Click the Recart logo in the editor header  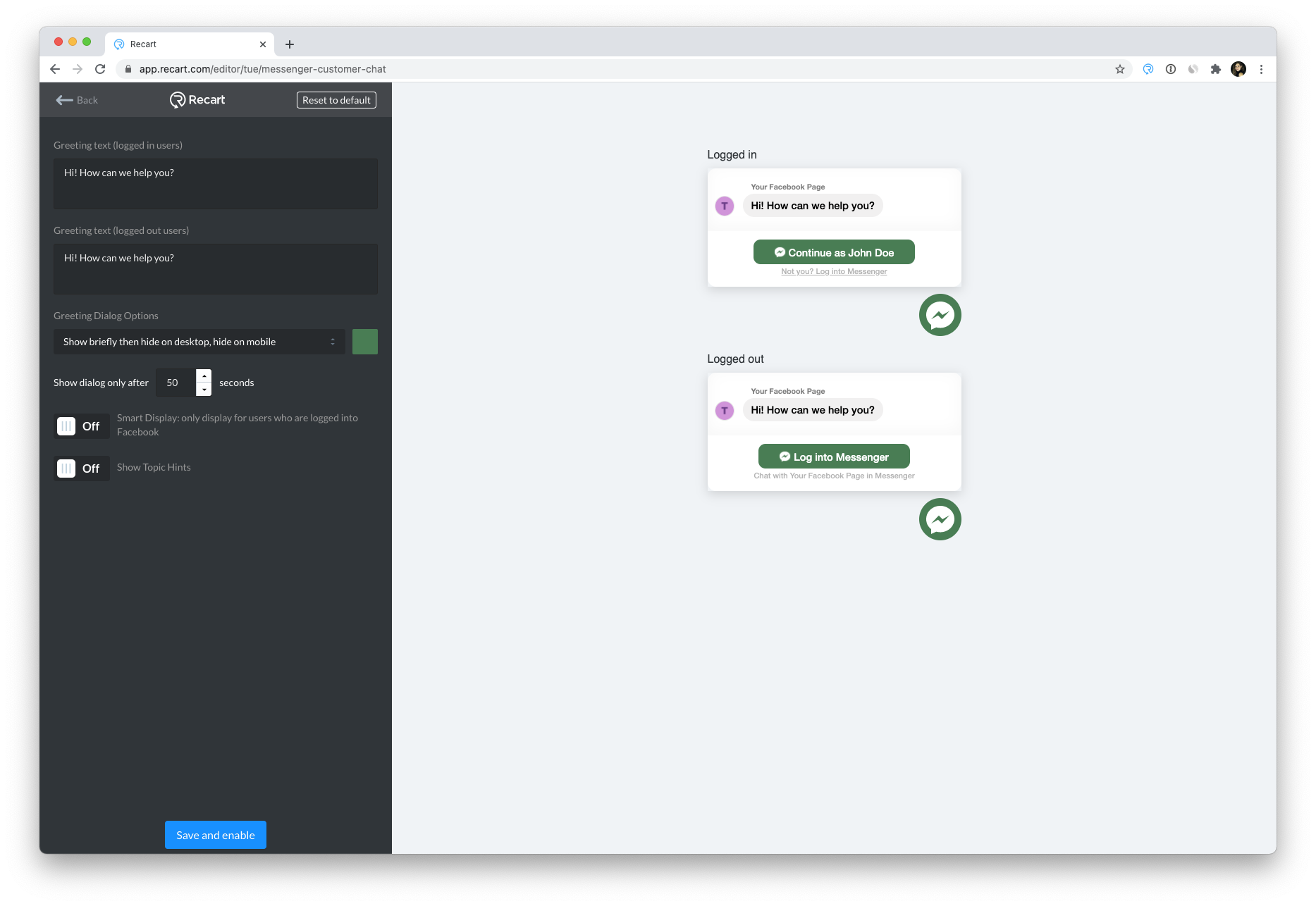point(197,100)
